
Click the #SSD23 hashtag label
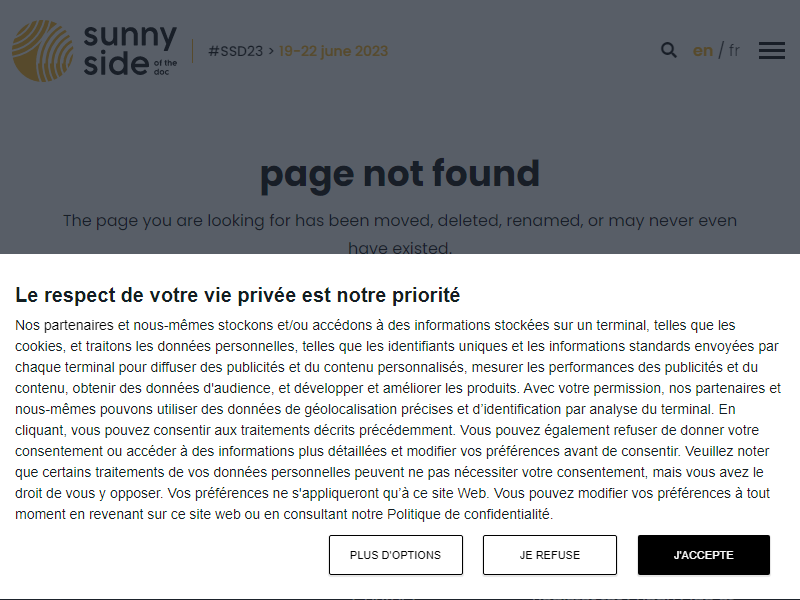click(x=236, y=51)
